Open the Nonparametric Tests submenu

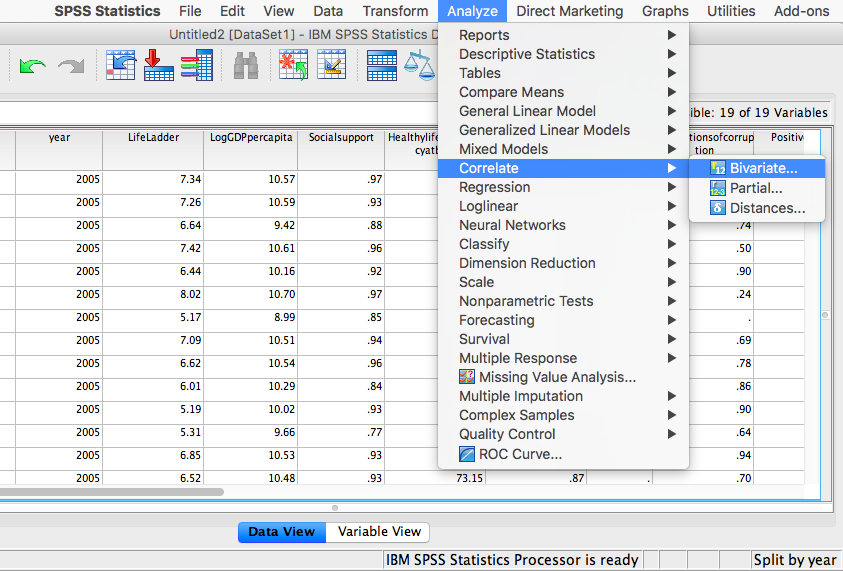[x=563, y=301]
